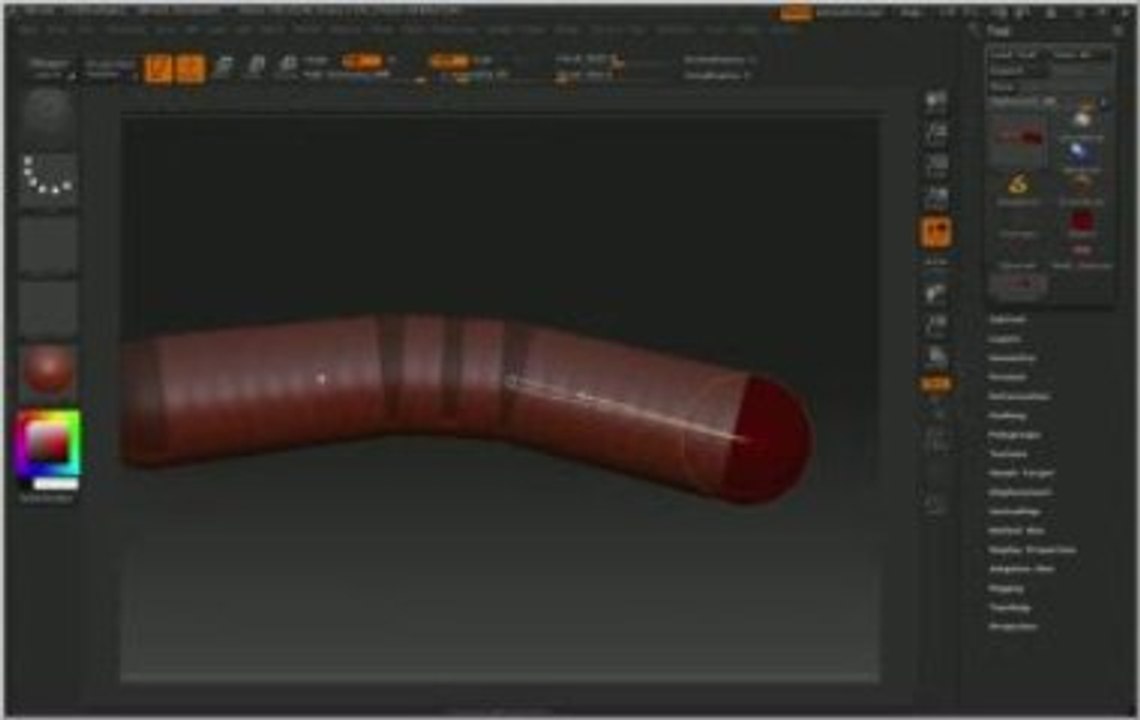1140x720 pixels.
Task: Expand the Layers subpalette
Action: pyautogui.click(x=1004, y=339)
